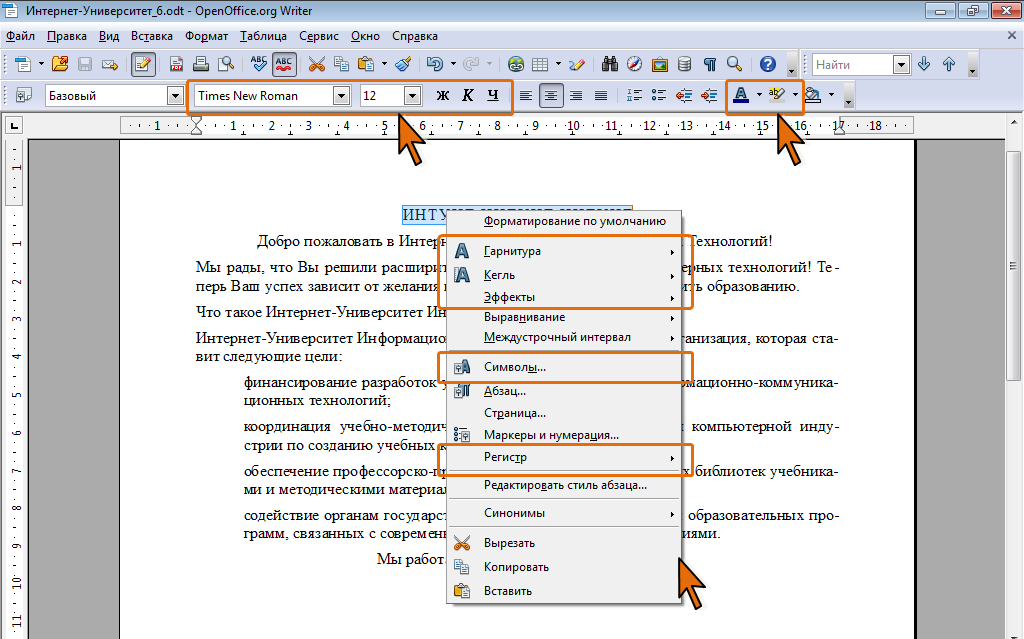
Task: Open the Styles and Formatting icon
Action: [24, 95]
